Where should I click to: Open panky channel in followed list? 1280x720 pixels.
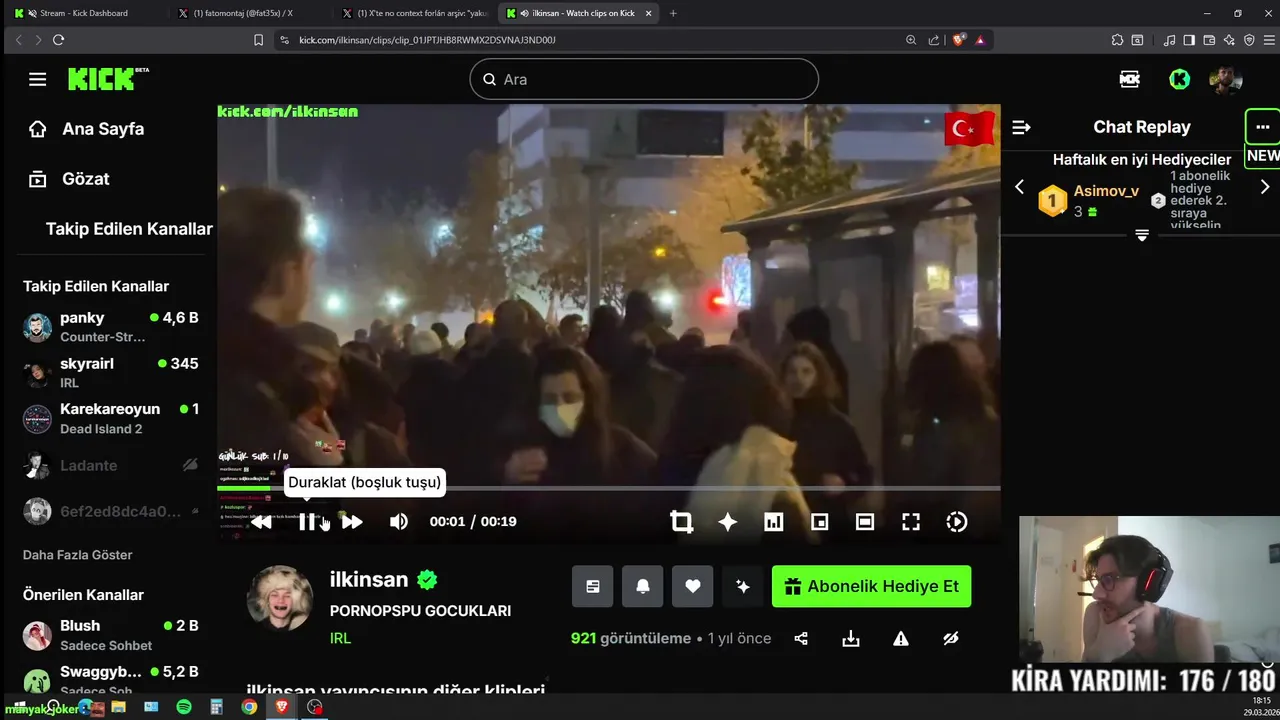tap(110, 327)
